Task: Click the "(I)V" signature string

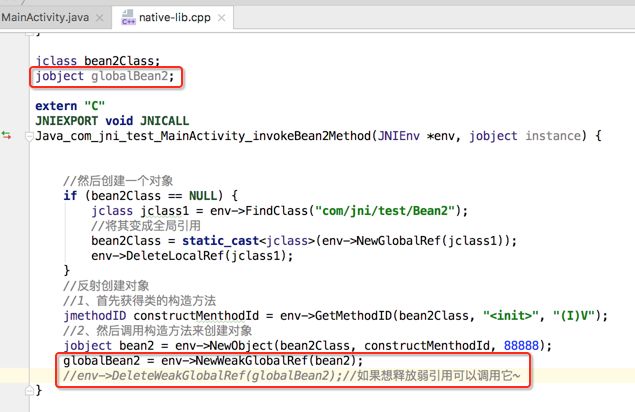Action: point(574,316)
